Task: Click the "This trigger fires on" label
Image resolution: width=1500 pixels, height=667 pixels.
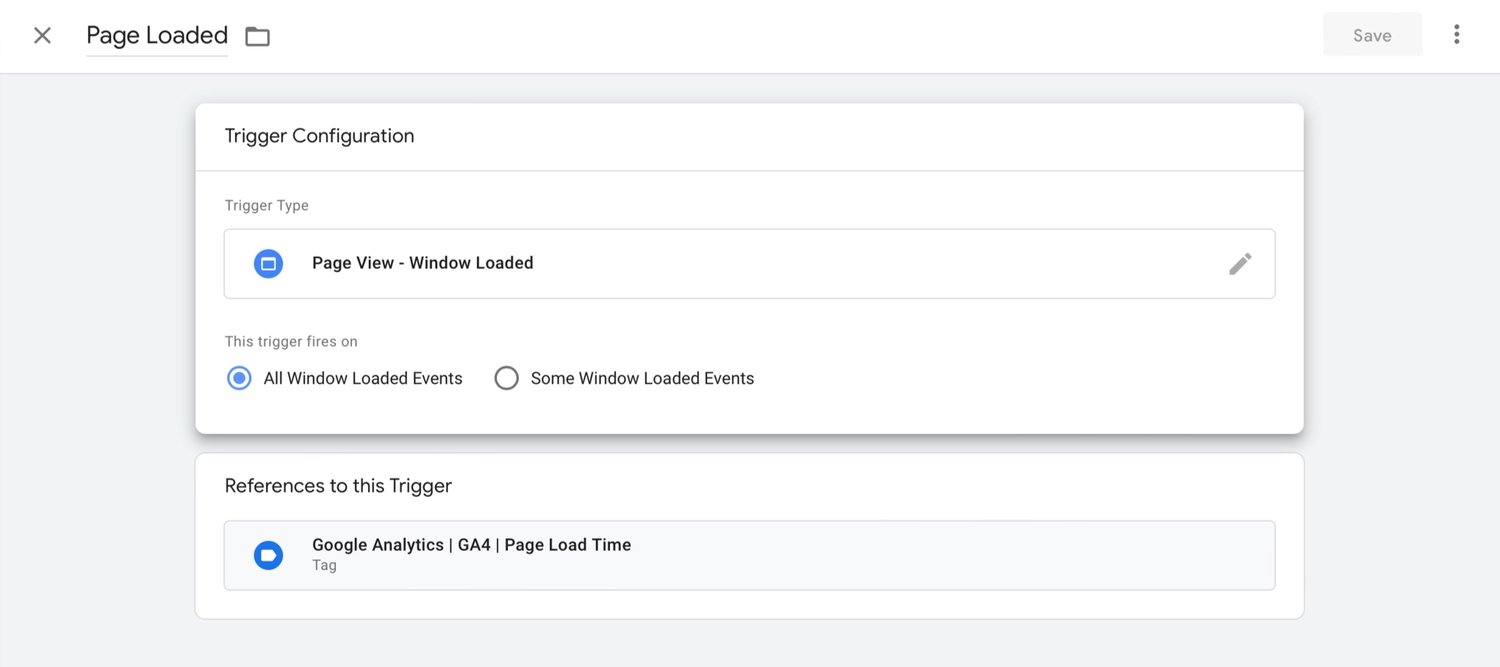Action: [x=291, y=341]
